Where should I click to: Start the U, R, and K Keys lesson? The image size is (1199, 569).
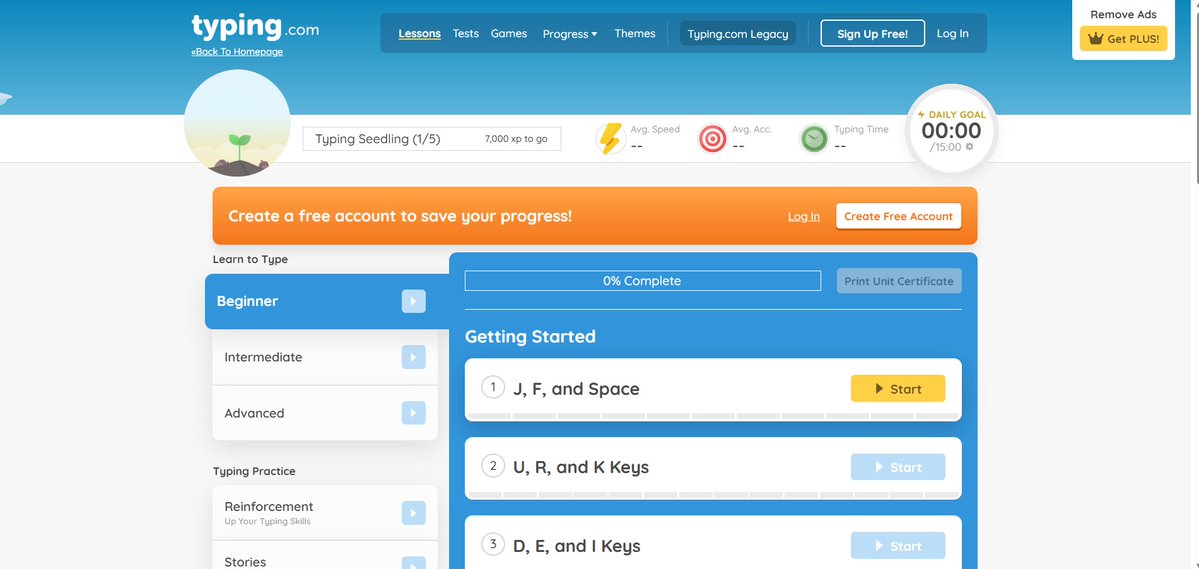[x=898, y=467]
